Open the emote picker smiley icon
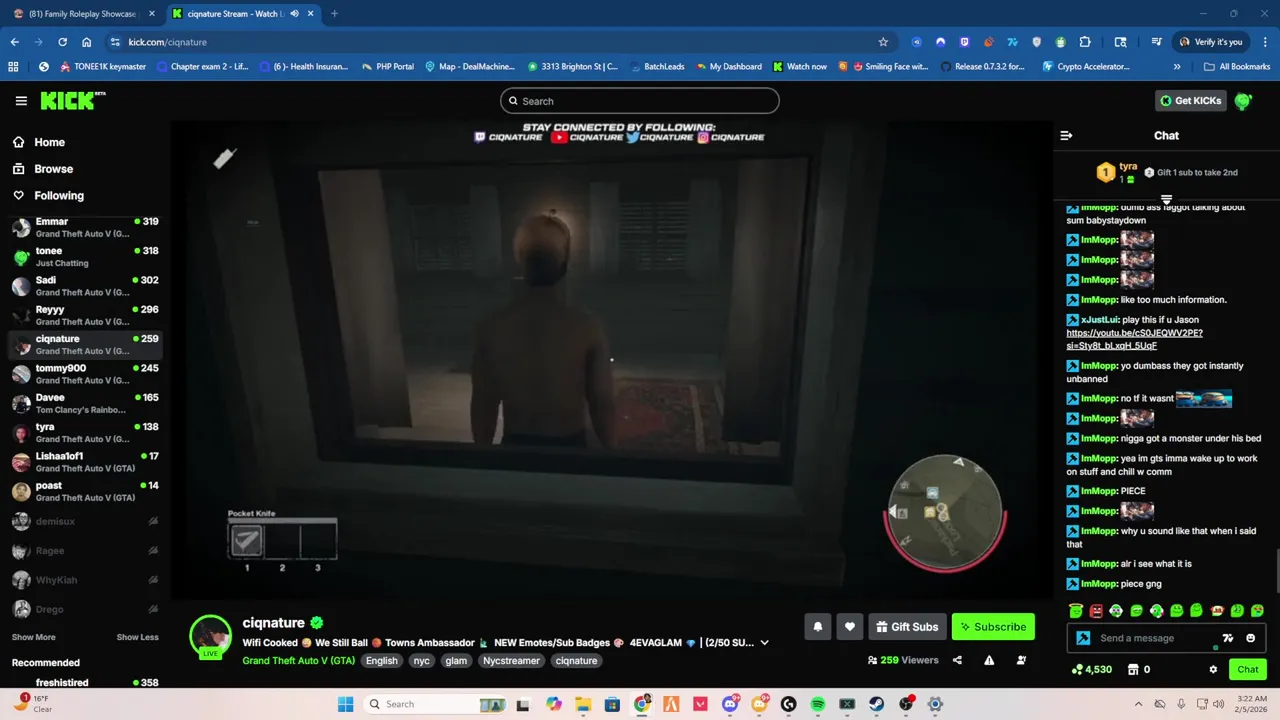The height and width of the screenshot is (720, 1280). [1250, 638]
